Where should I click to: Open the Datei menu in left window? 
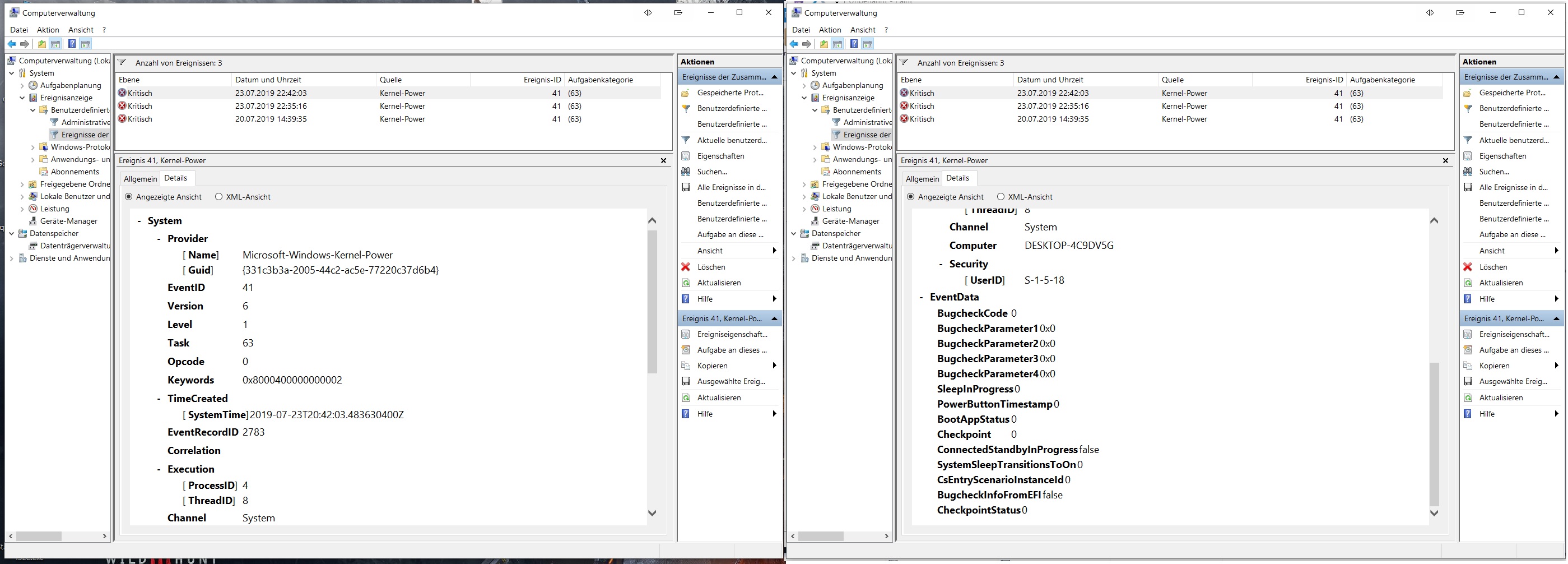coord(19,30)
